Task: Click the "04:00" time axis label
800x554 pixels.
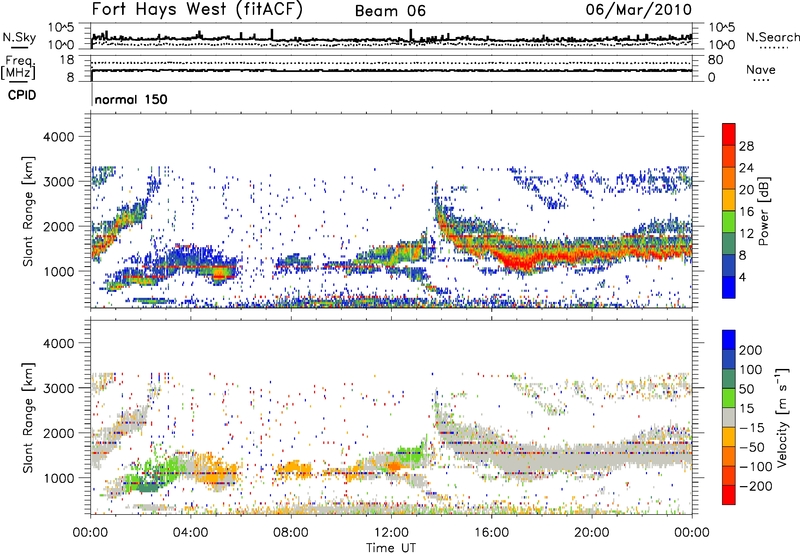Action: [190, 533]
